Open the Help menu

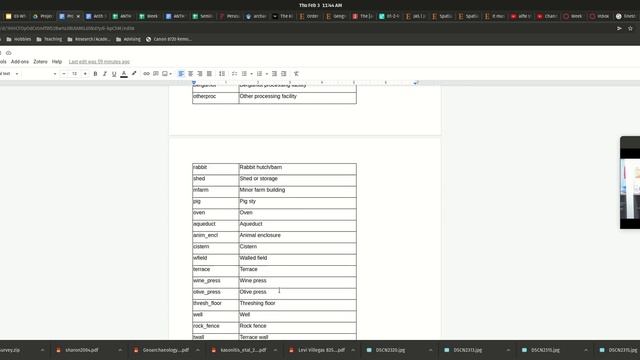[57, 62]
